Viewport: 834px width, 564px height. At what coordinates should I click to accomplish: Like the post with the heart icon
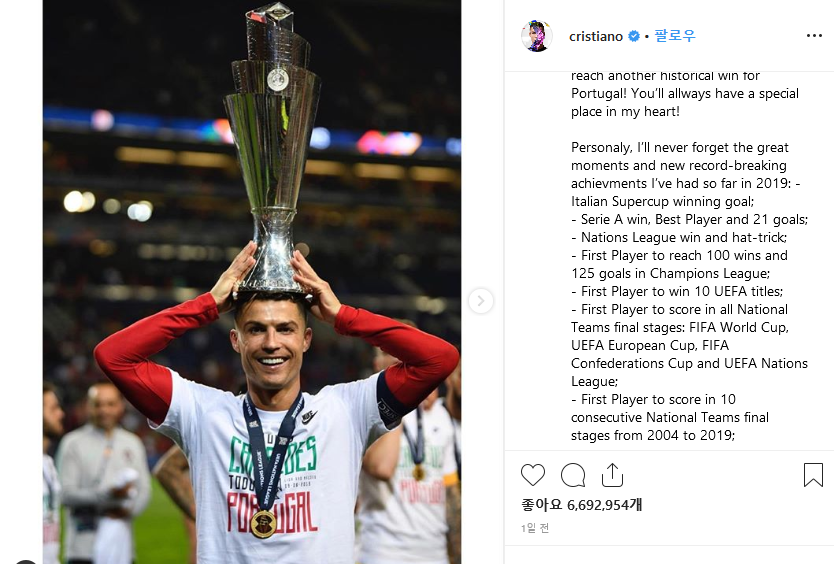pos(532,475)
